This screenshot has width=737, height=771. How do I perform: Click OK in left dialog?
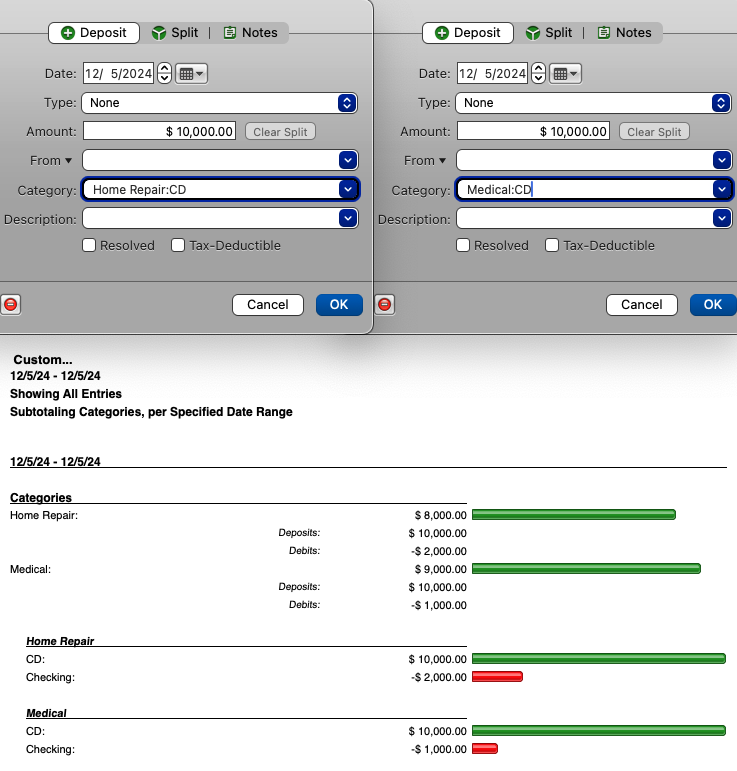coord(339,305)
